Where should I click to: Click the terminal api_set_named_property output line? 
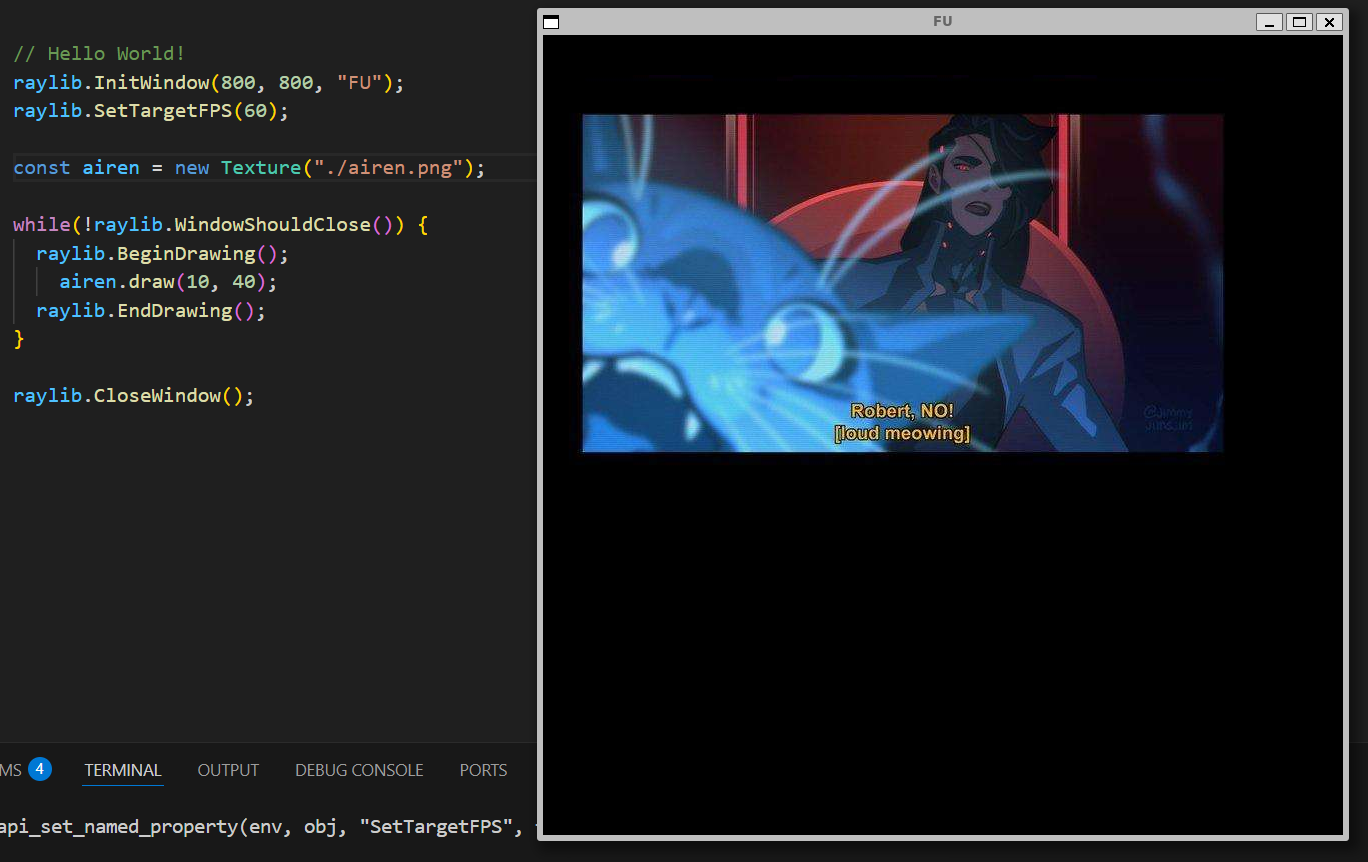pos(268,827)
